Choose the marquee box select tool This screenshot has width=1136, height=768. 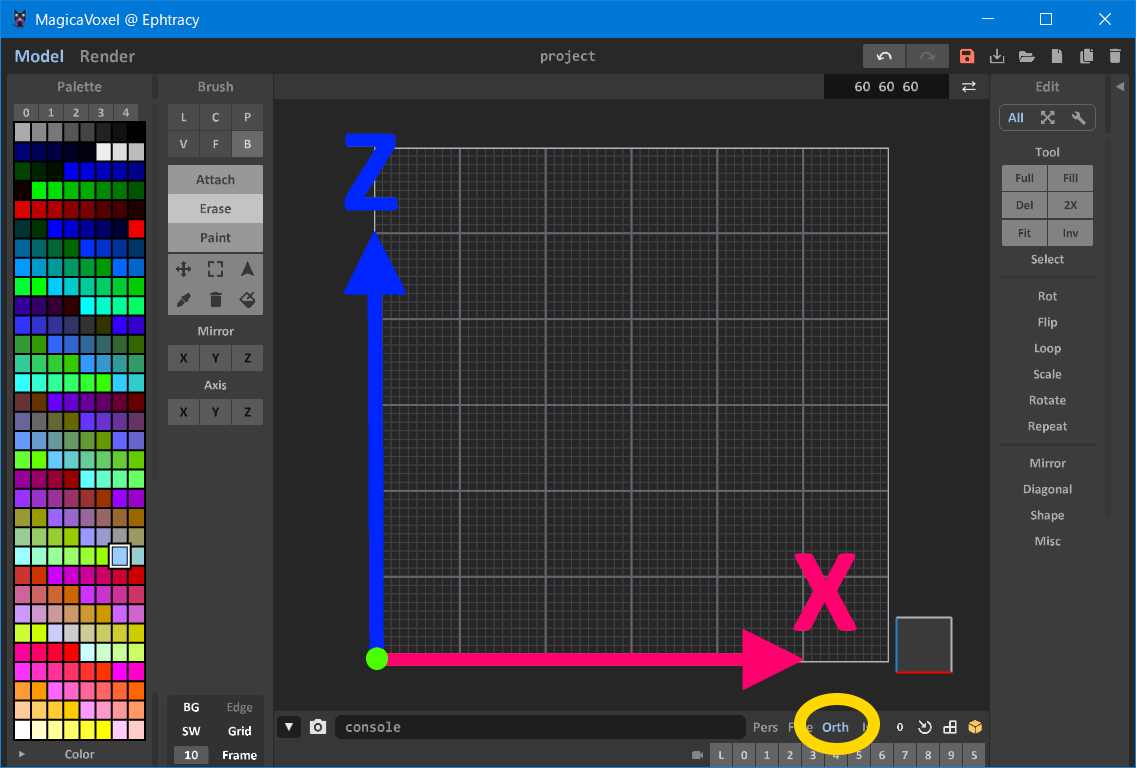coord(215,269)
